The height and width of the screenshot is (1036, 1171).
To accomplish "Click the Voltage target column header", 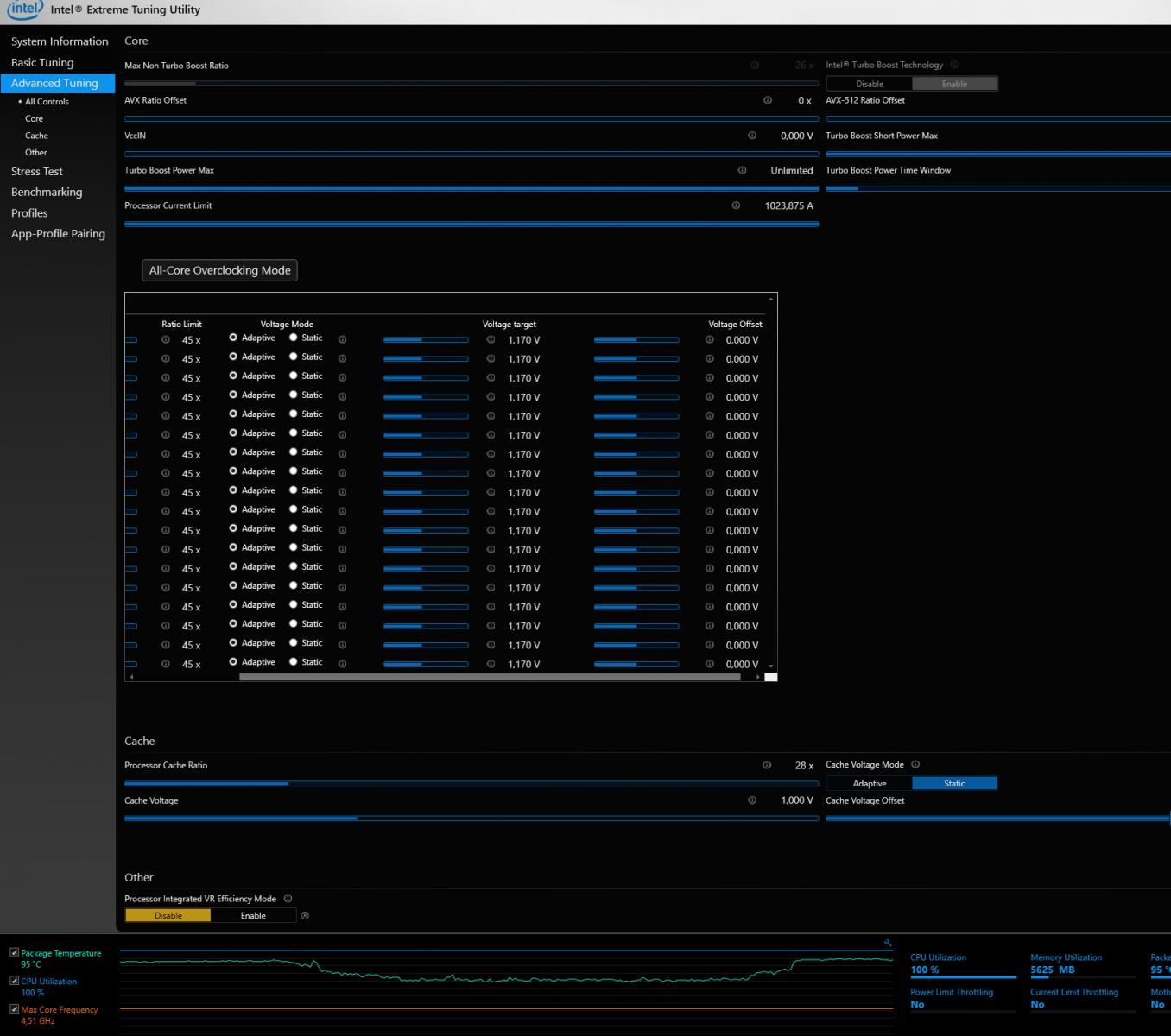I will click(509, 324).
